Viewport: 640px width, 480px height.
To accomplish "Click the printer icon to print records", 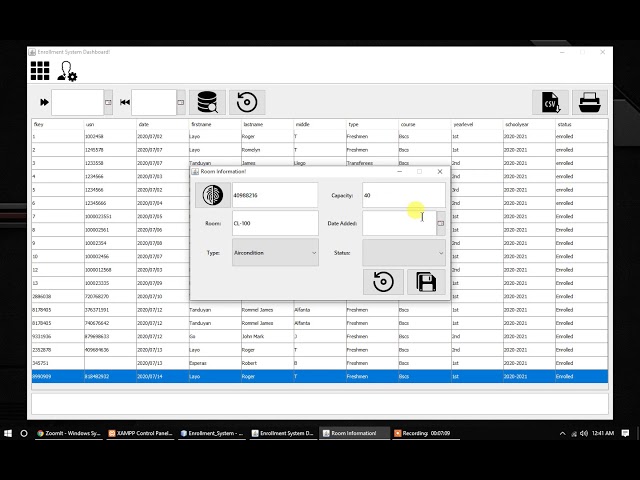I will pos(590,102).
